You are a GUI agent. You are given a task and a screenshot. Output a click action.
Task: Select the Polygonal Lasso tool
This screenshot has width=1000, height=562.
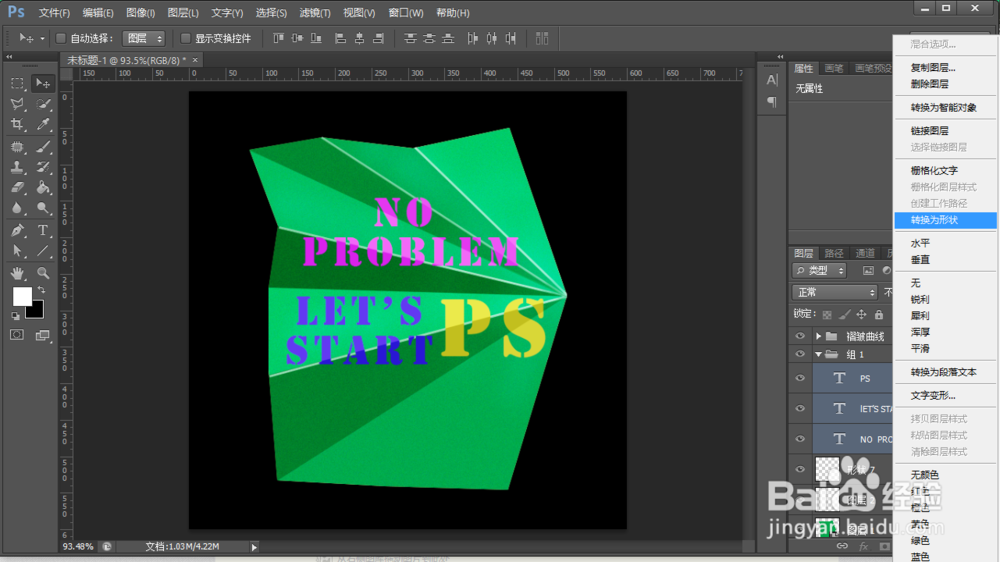[17, 104]
